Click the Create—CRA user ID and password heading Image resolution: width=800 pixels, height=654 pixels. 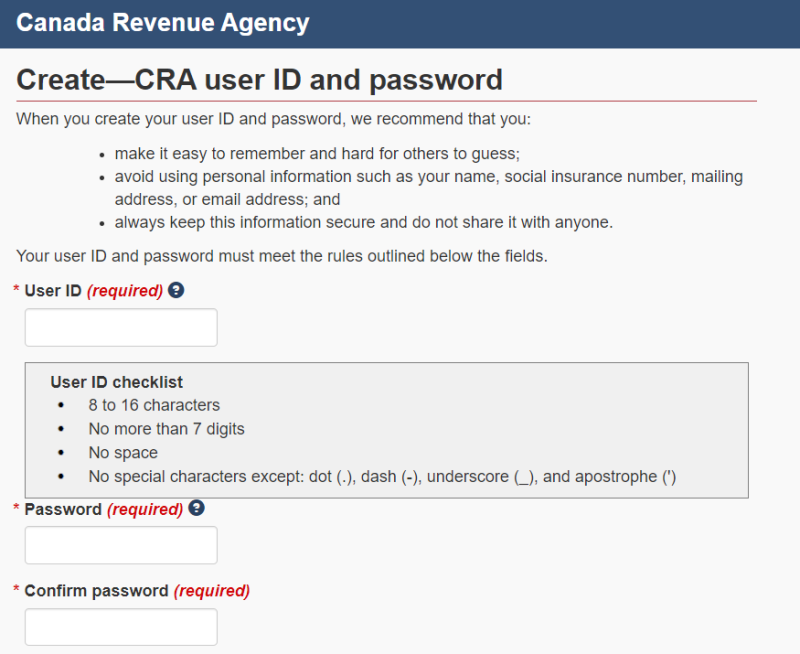tap(259, 80)
